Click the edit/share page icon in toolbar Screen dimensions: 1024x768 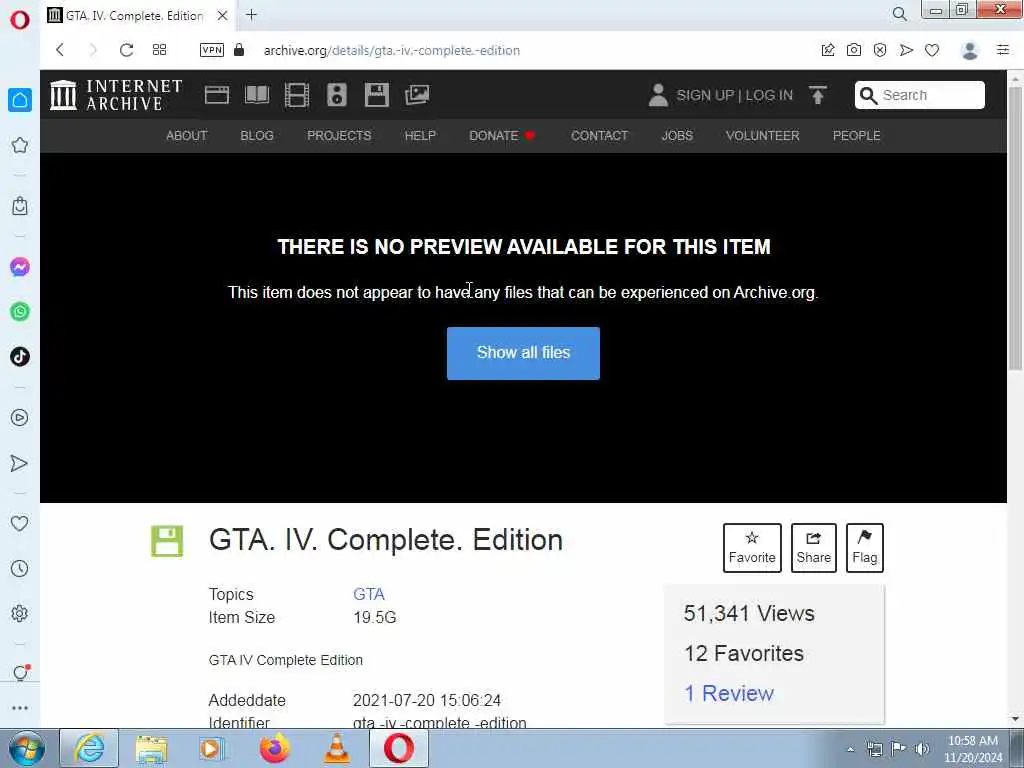coord(827,50)
